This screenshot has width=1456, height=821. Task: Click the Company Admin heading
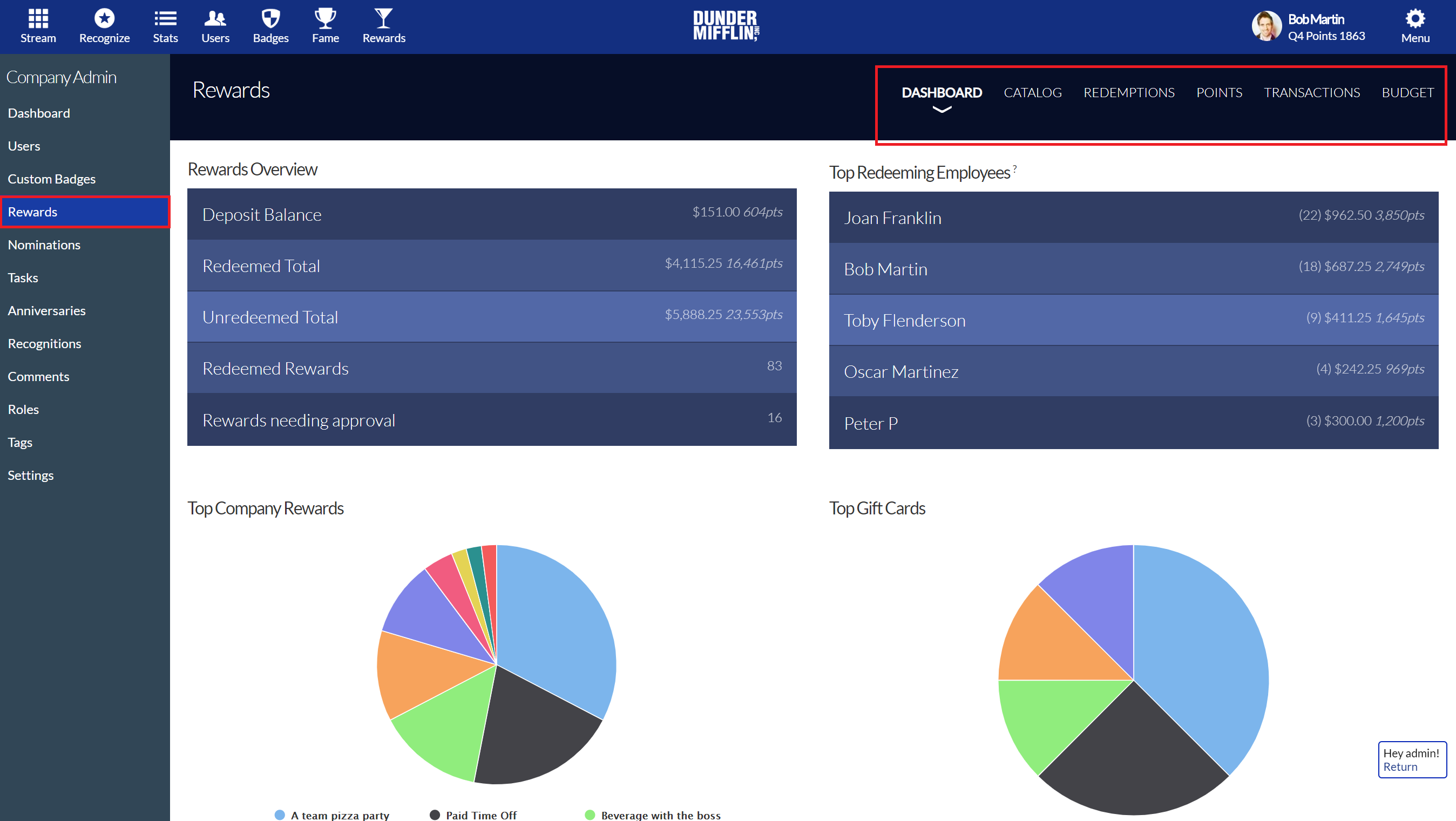pos(61,77)
